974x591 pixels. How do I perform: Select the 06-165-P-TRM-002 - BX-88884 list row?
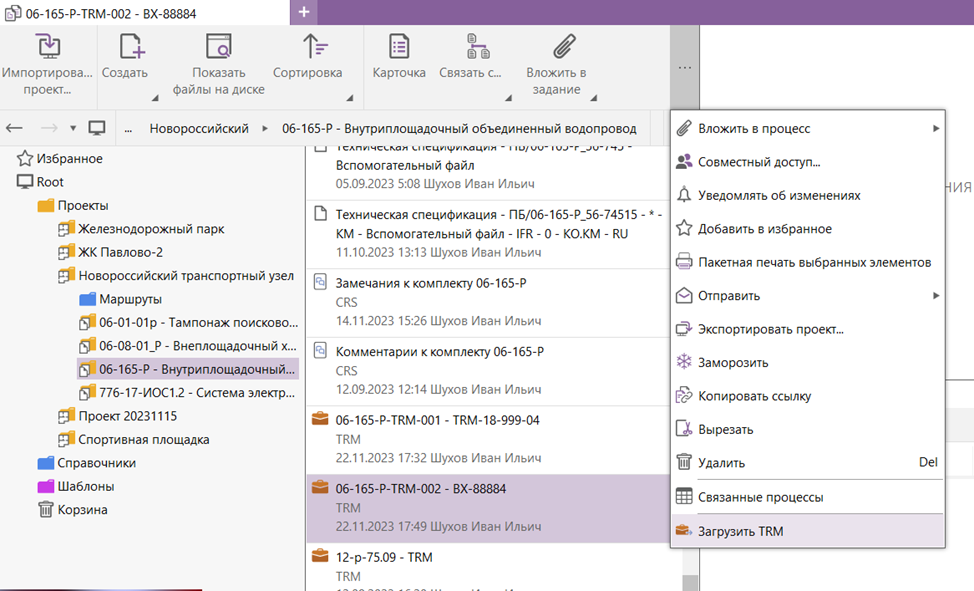(x=488, y=508)
